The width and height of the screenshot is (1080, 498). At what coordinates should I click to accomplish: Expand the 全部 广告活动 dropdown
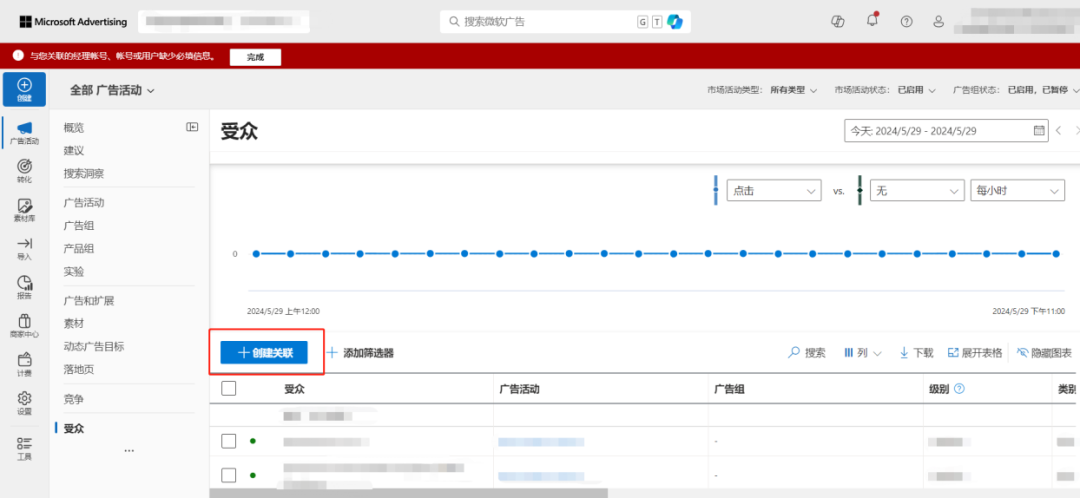click(112, 90)
